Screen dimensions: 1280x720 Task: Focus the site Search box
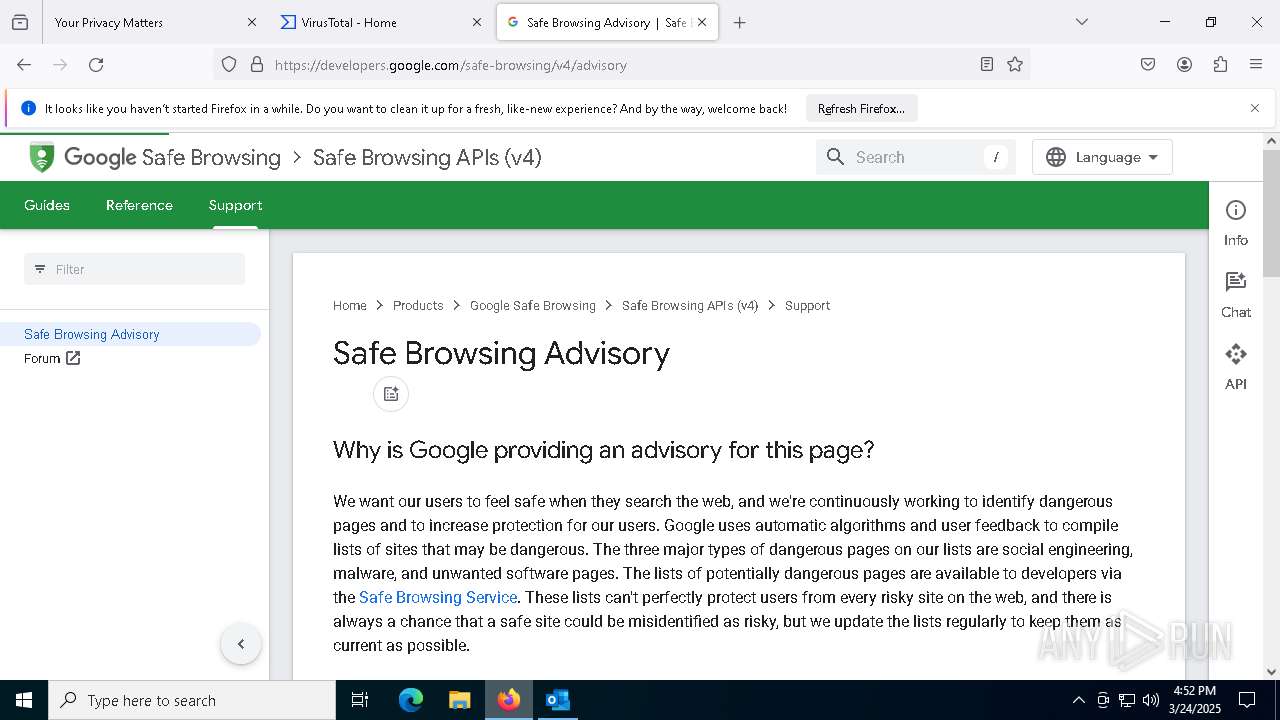pyautogui.click(x=916, y=157)
